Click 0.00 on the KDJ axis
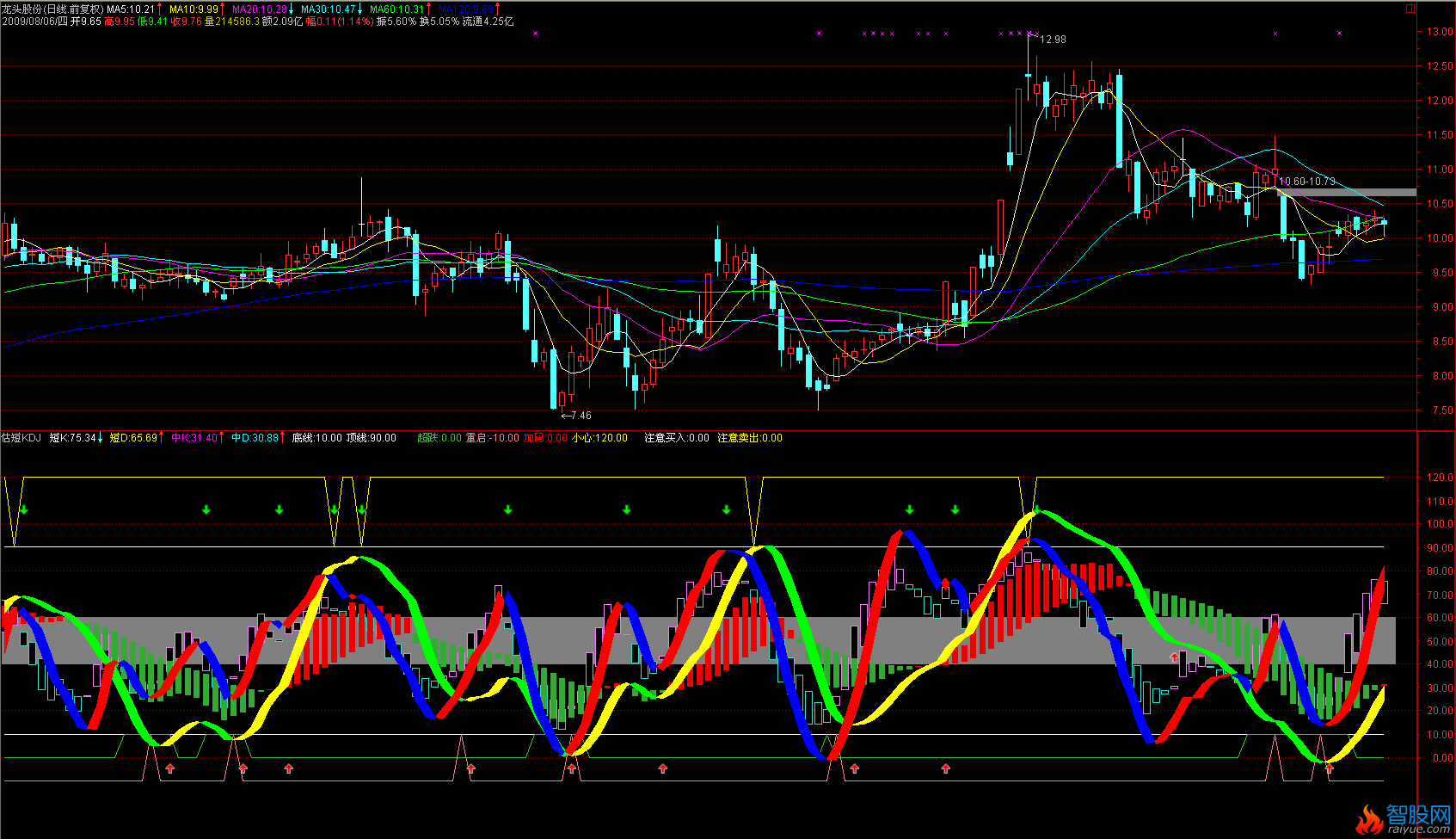 [1443, 759]
